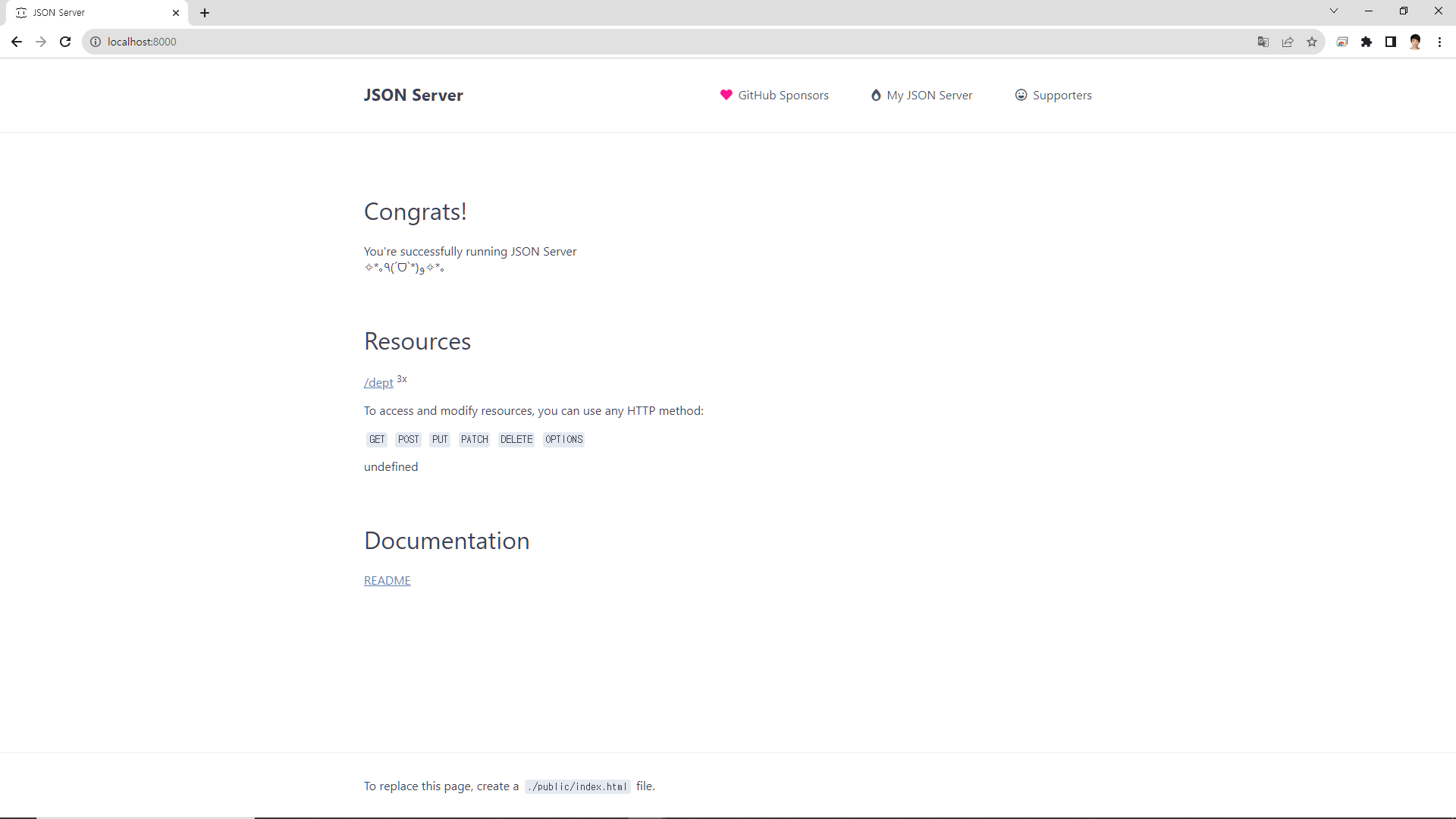Bookmark the page with the star icon

1312,42
